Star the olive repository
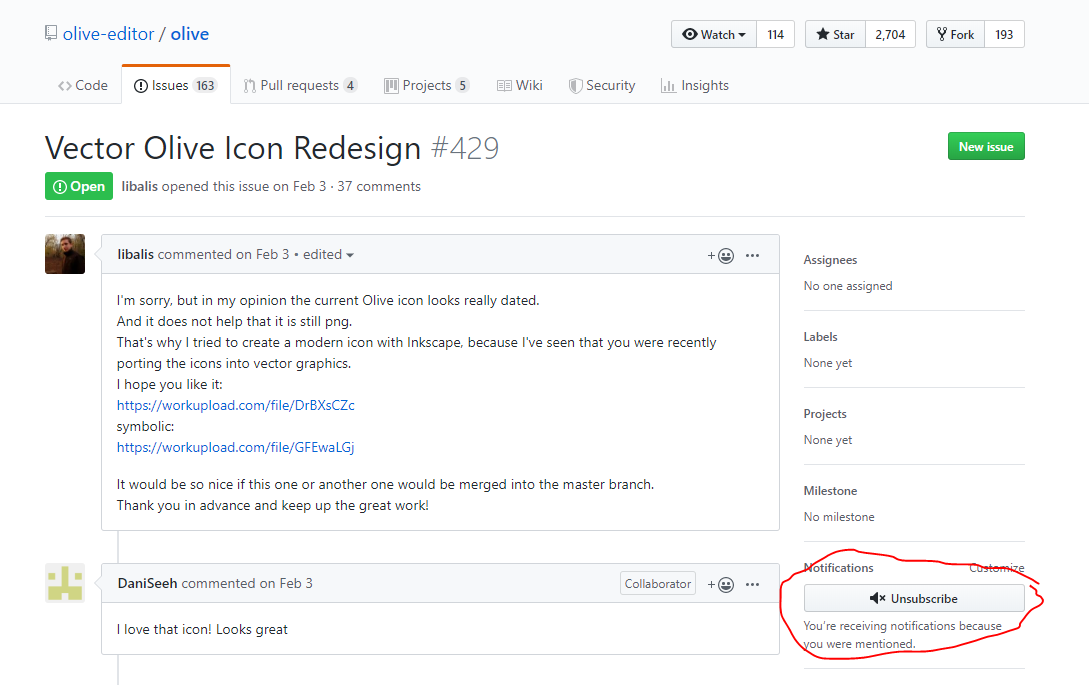 836,34
